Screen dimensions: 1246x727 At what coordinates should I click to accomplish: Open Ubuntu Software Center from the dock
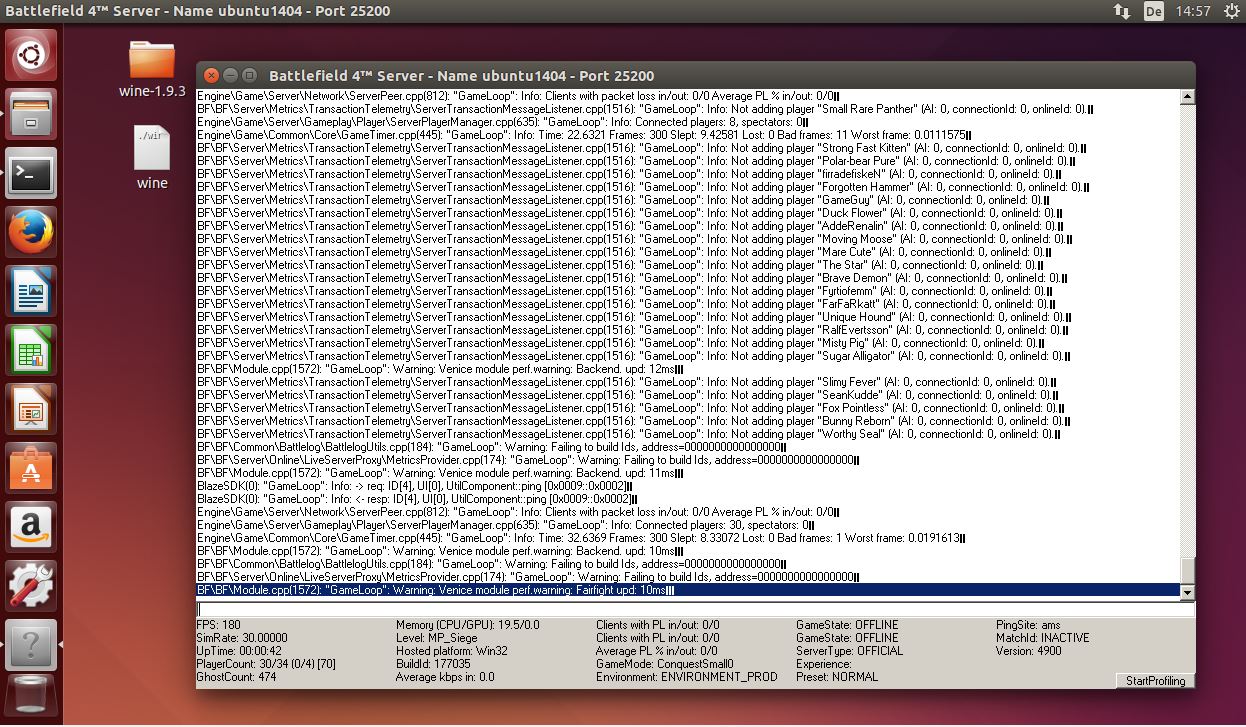point(31,468)
